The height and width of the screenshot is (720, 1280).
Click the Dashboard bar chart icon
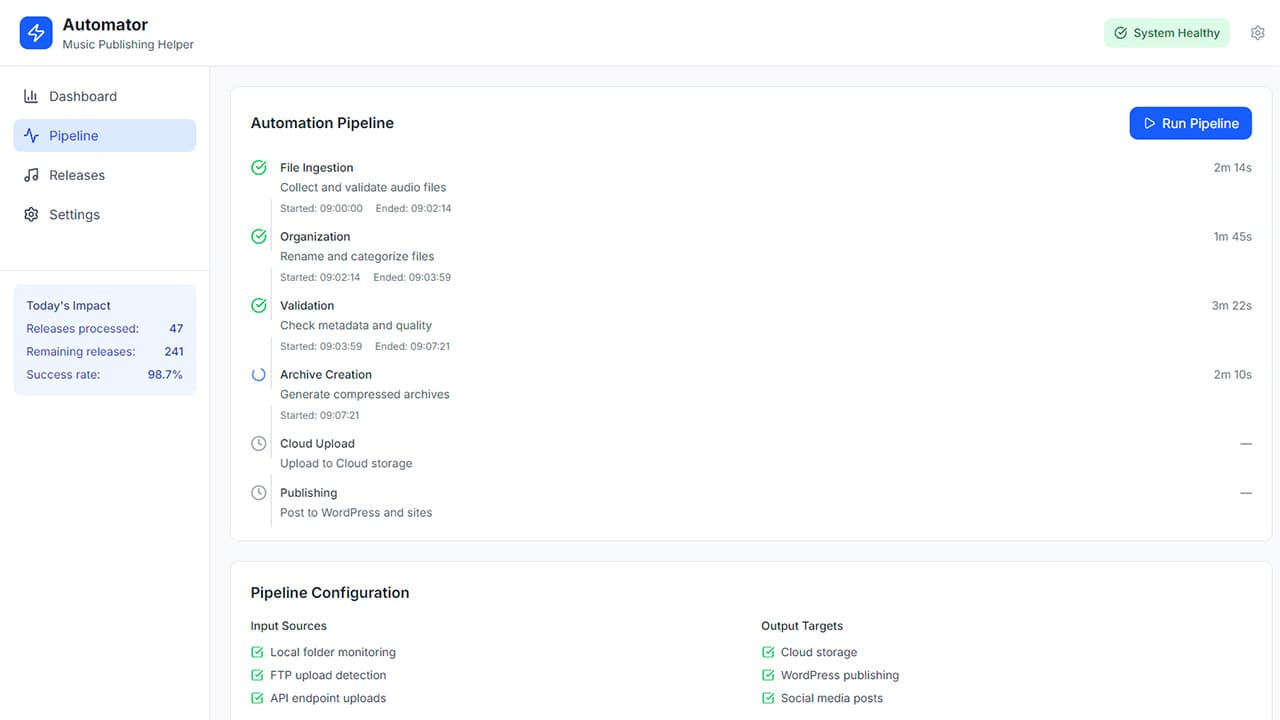(x=31, y=96)
